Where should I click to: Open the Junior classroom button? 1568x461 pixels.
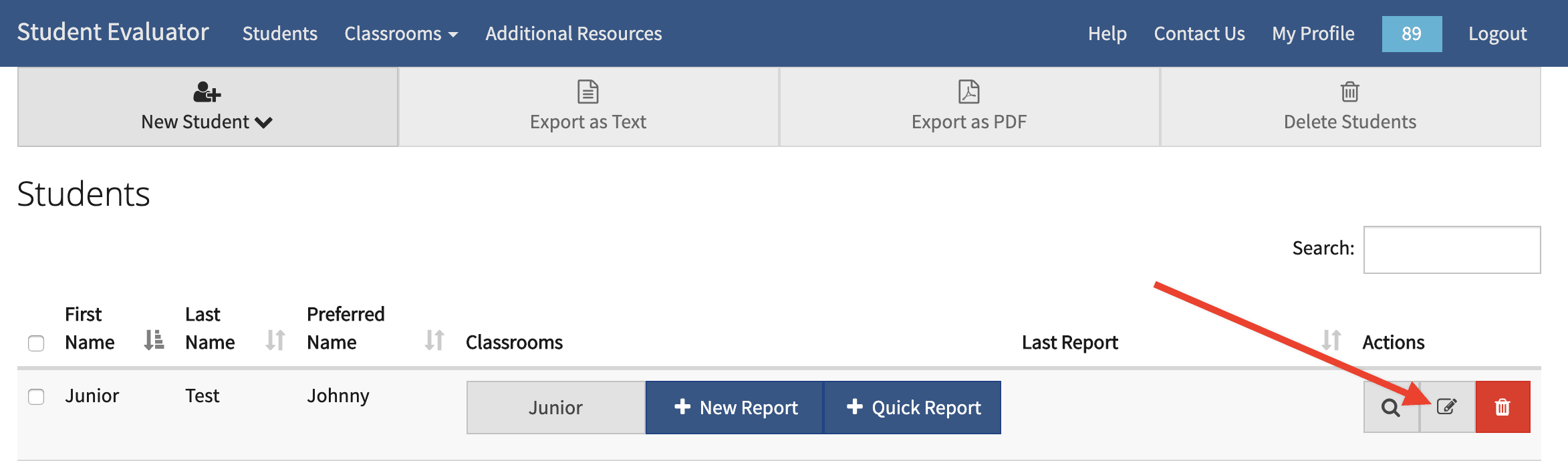556,408
